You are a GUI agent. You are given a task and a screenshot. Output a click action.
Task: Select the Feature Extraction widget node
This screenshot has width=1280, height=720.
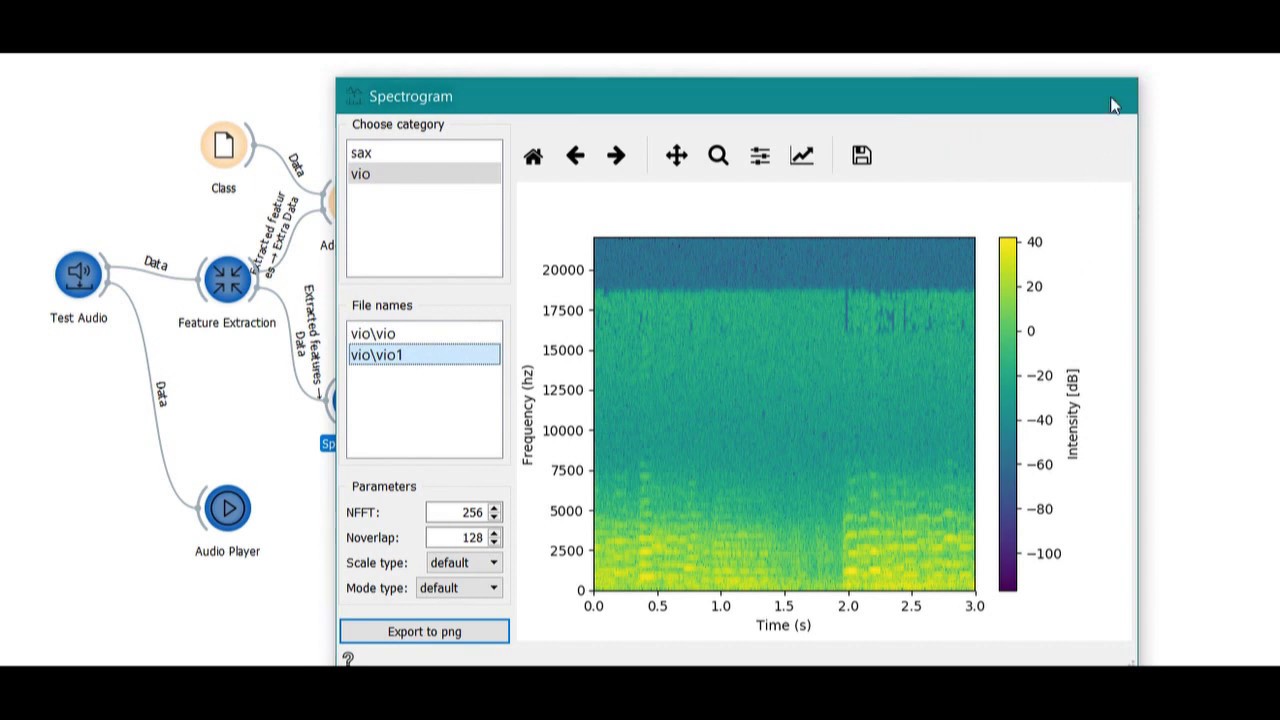point(227,279)
